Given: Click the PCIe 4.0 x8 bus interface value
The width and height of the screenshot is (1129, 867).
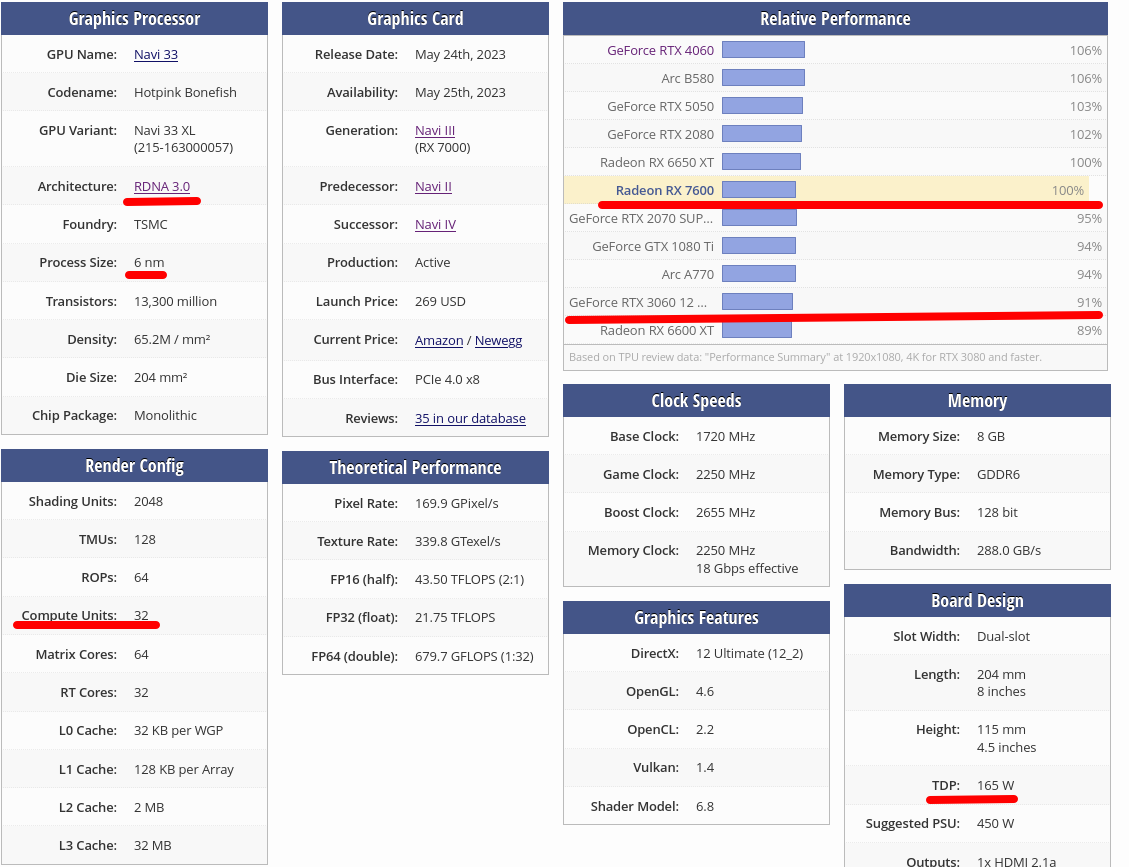Looking at the screenshot, I should (x=447, y=379).
